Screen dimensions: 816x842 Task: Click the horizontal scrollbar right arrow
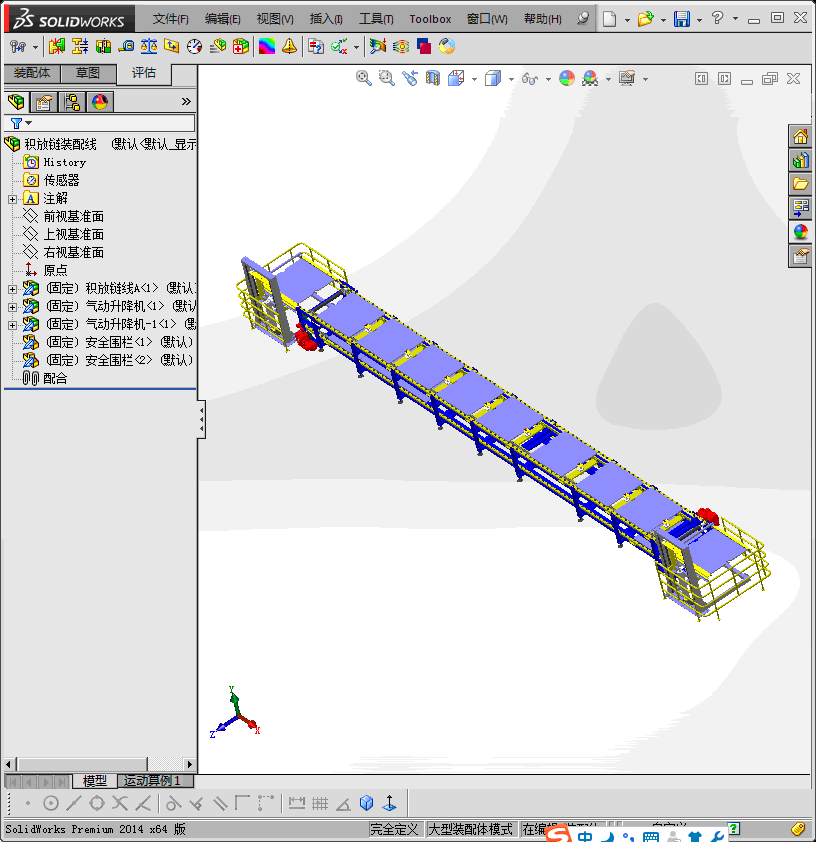[x=190, y=764]
